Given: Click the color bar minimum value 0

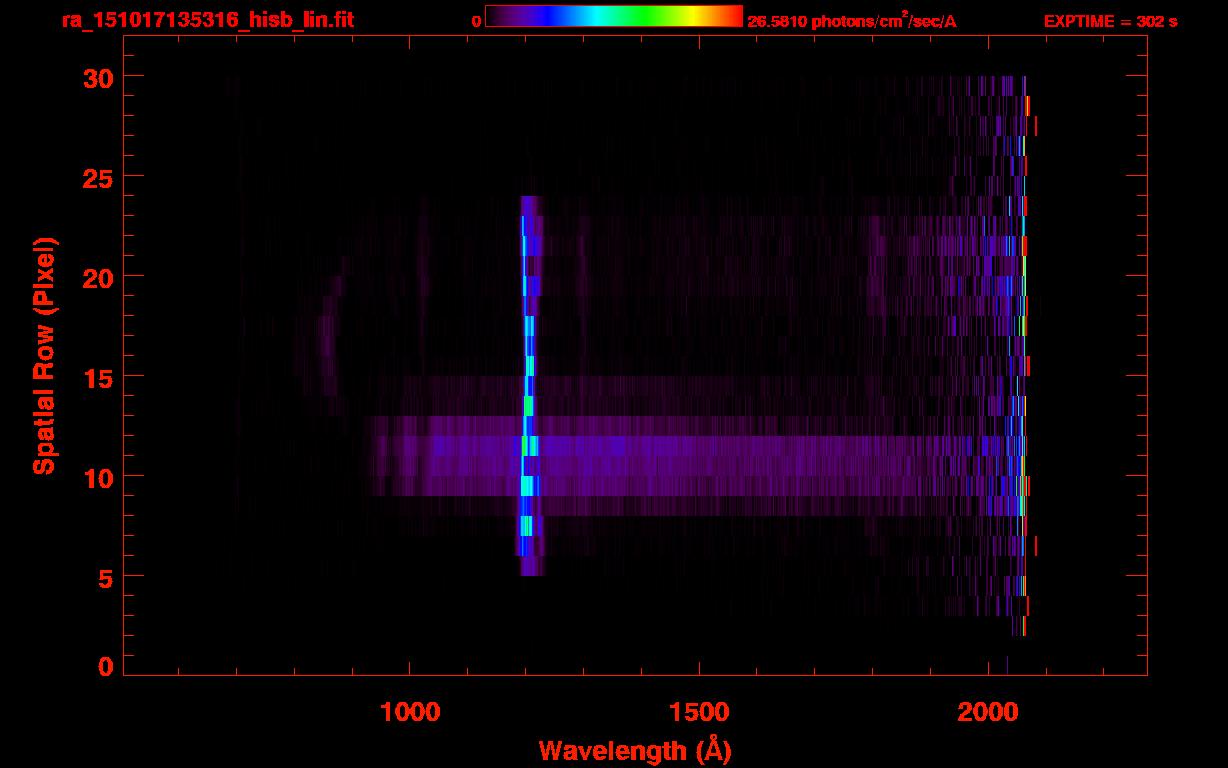Looking at the screenshot, I should point(476,20).
